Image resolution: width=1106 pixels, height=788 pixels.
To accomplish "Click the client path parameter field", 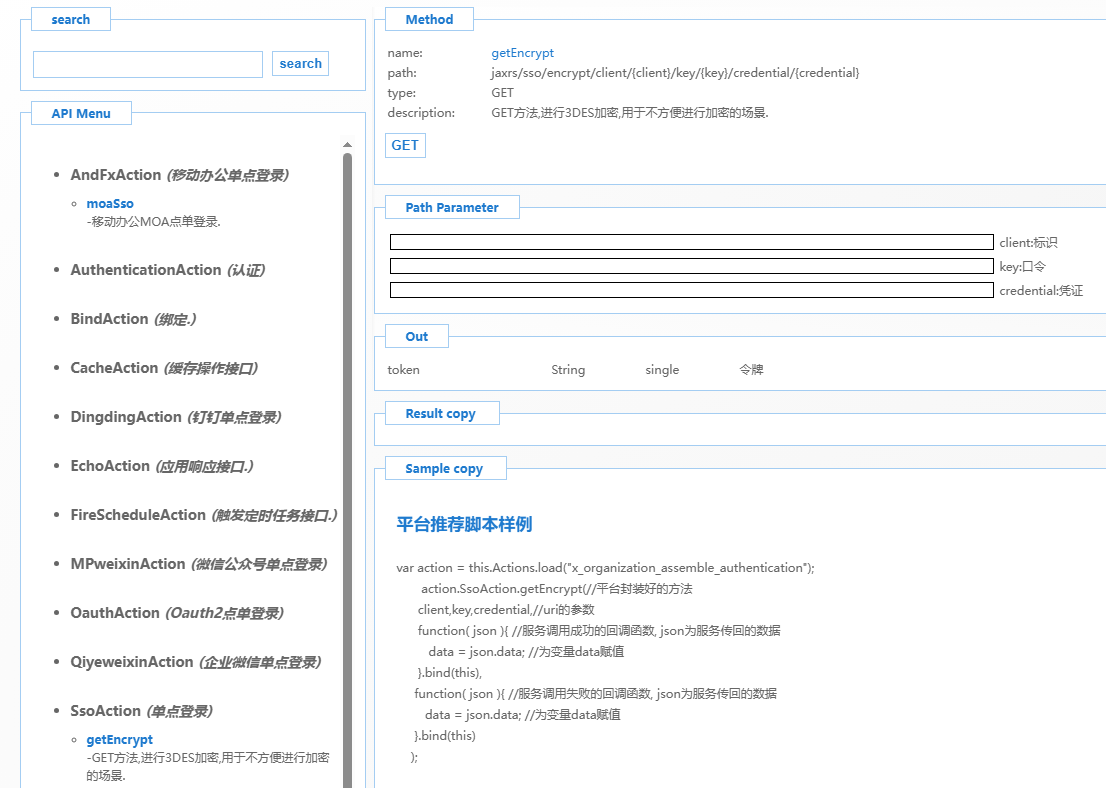I will (x=691, y=242).
